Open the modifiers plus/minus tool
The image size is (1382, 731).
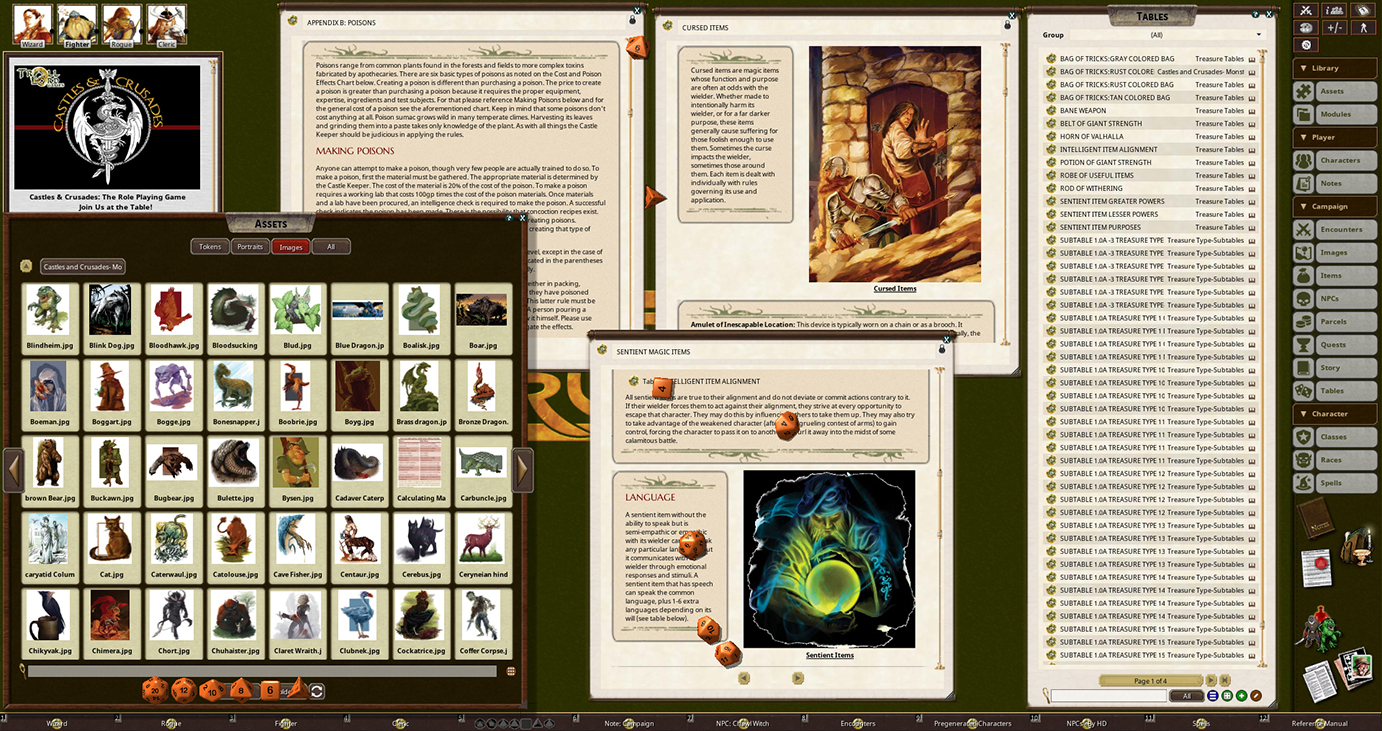coord(1333,28)
